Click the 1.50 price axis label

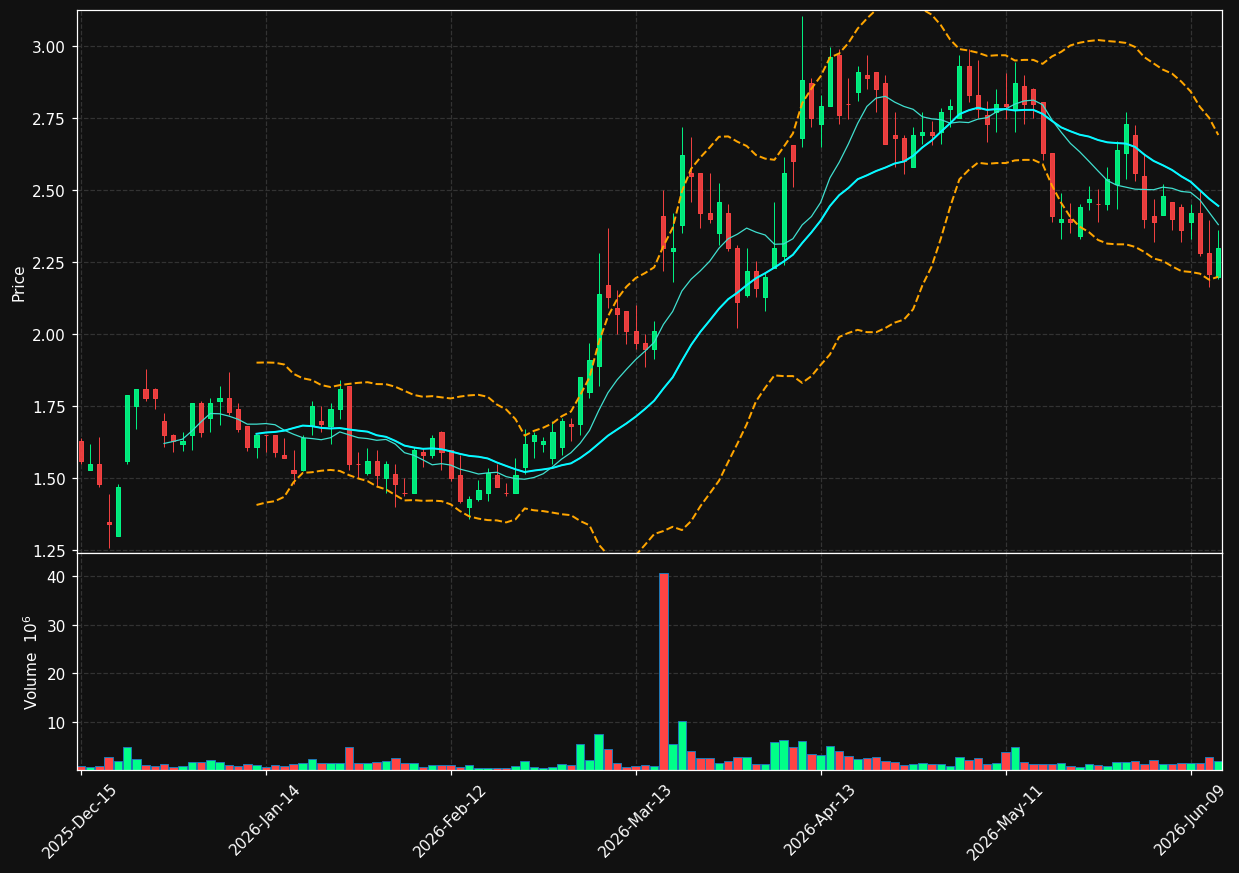click(x=51, y=479)
